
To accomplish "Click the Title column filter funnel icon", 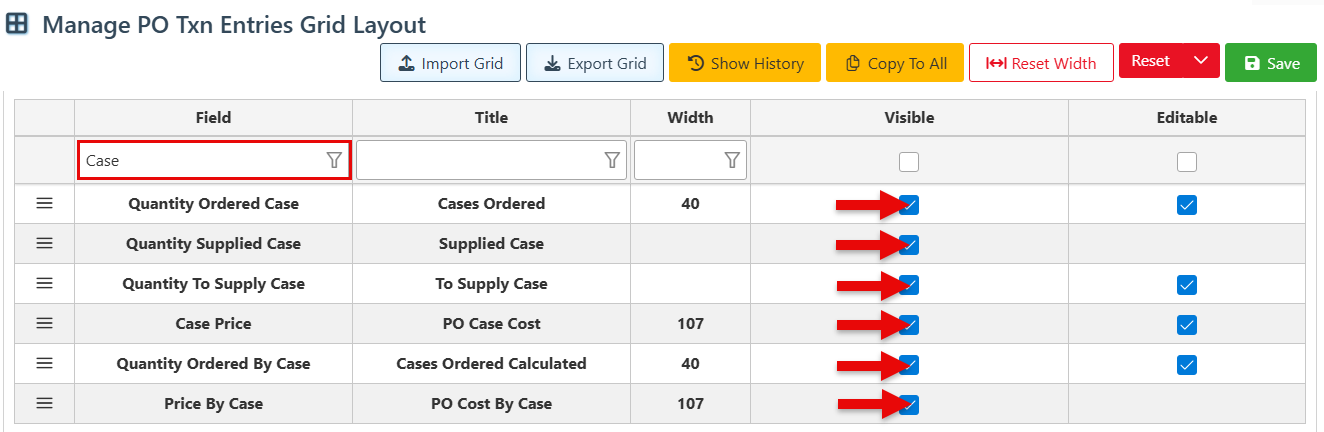I will 612,160.
